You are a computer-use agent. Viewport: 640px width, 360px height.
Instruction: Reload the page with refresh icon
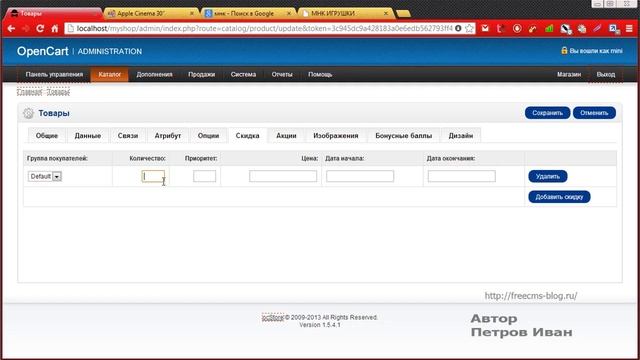[x=40, y=29]
